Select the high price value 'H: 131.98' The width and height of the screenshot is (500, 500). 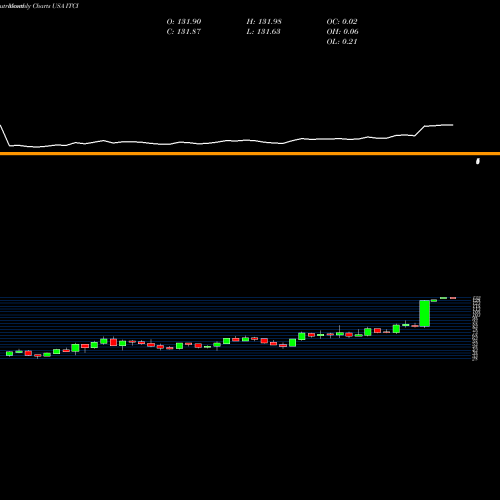(264, 22)
